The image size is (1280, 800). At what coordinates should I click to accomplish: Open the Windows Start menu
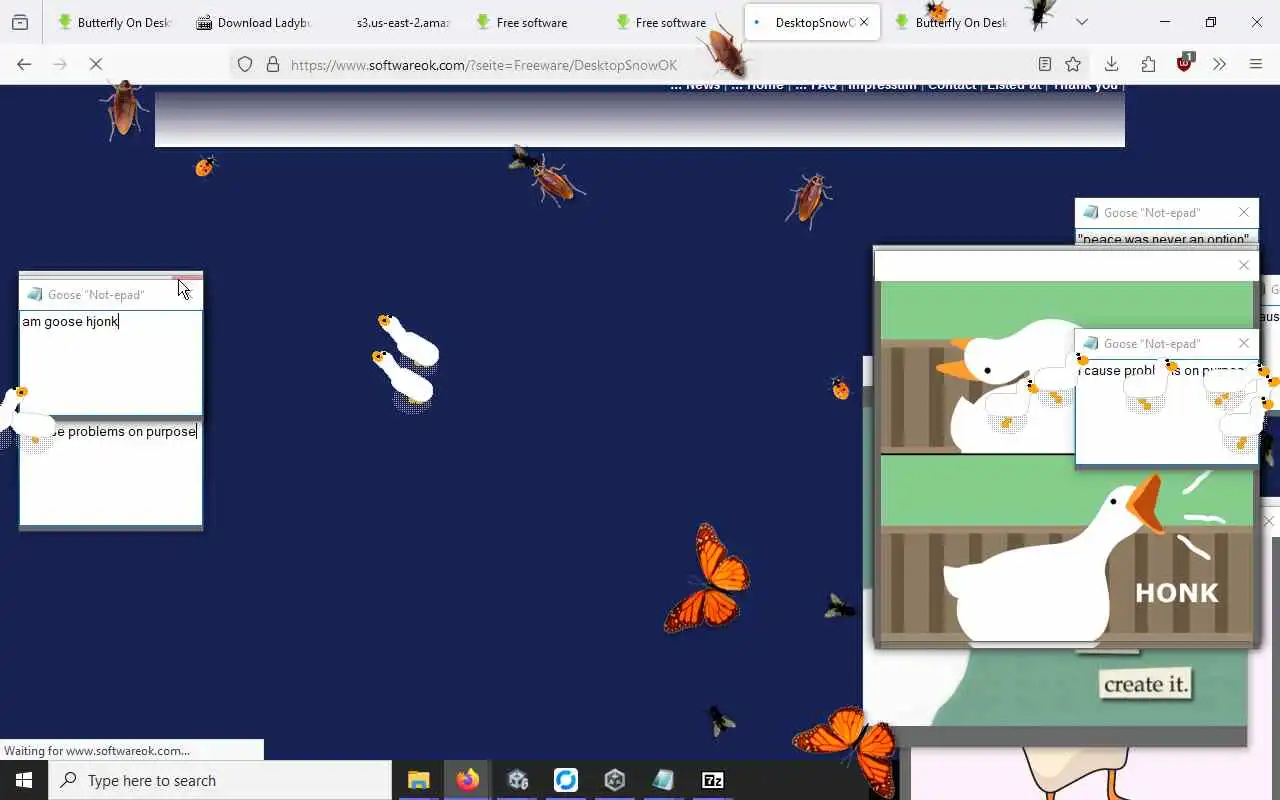[24, 780]
